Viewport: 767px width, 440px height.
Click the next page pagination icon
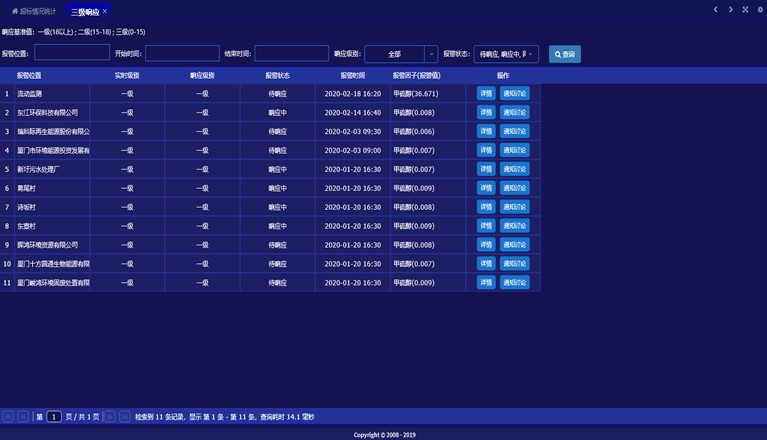110,416
